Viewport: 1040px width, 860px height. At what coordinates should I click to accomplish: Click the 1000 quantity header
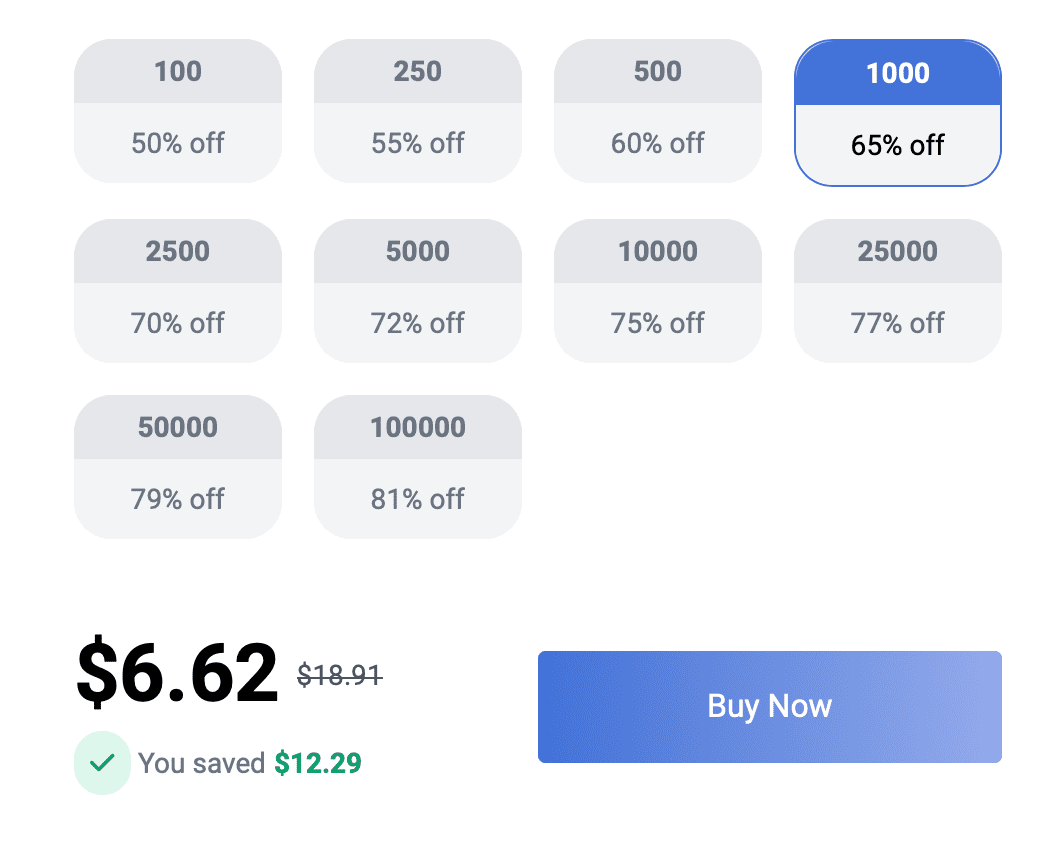[x=897, y=72]
